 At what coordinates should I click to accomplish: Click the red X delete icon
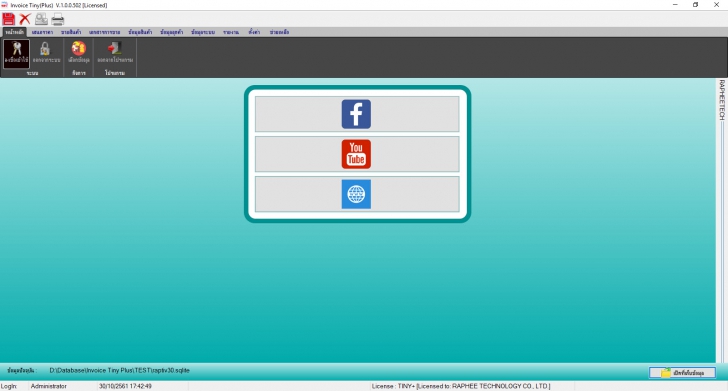[25, 19]
